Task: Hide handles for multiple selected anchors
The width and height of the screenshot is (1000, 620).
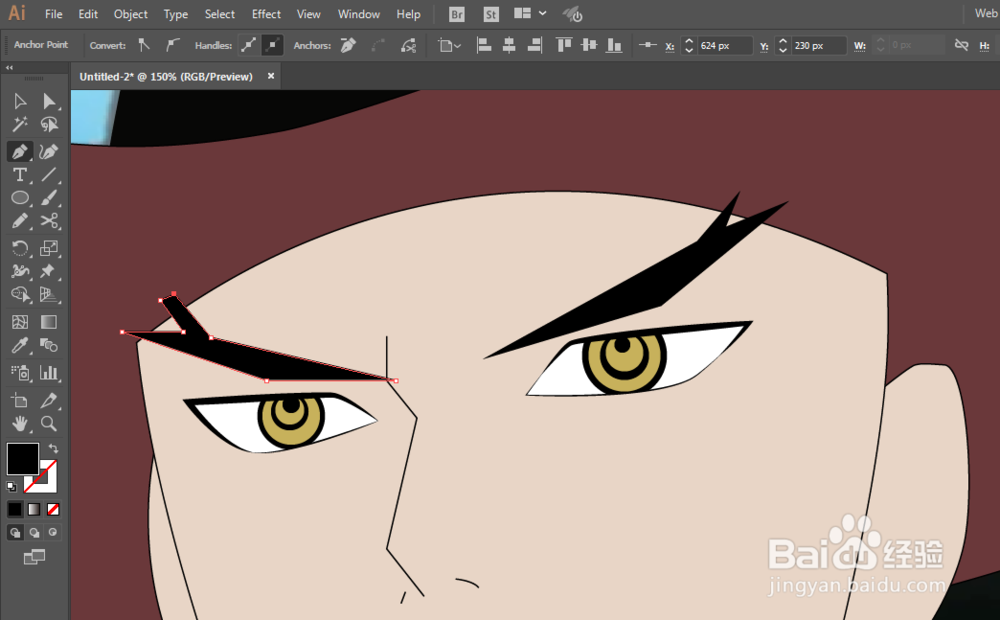Action: 272,45
